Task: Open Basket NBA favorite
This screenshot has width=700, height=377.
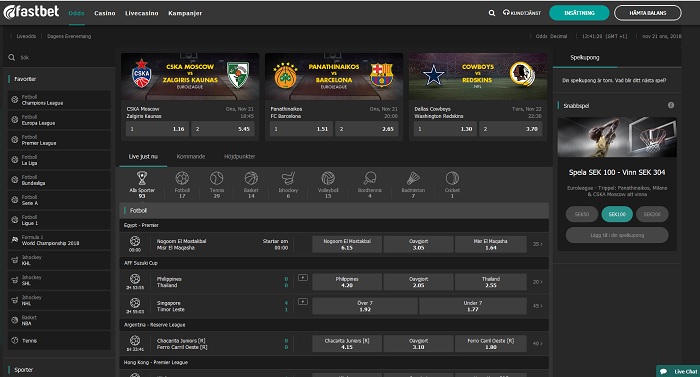Action: pos(59,320)
